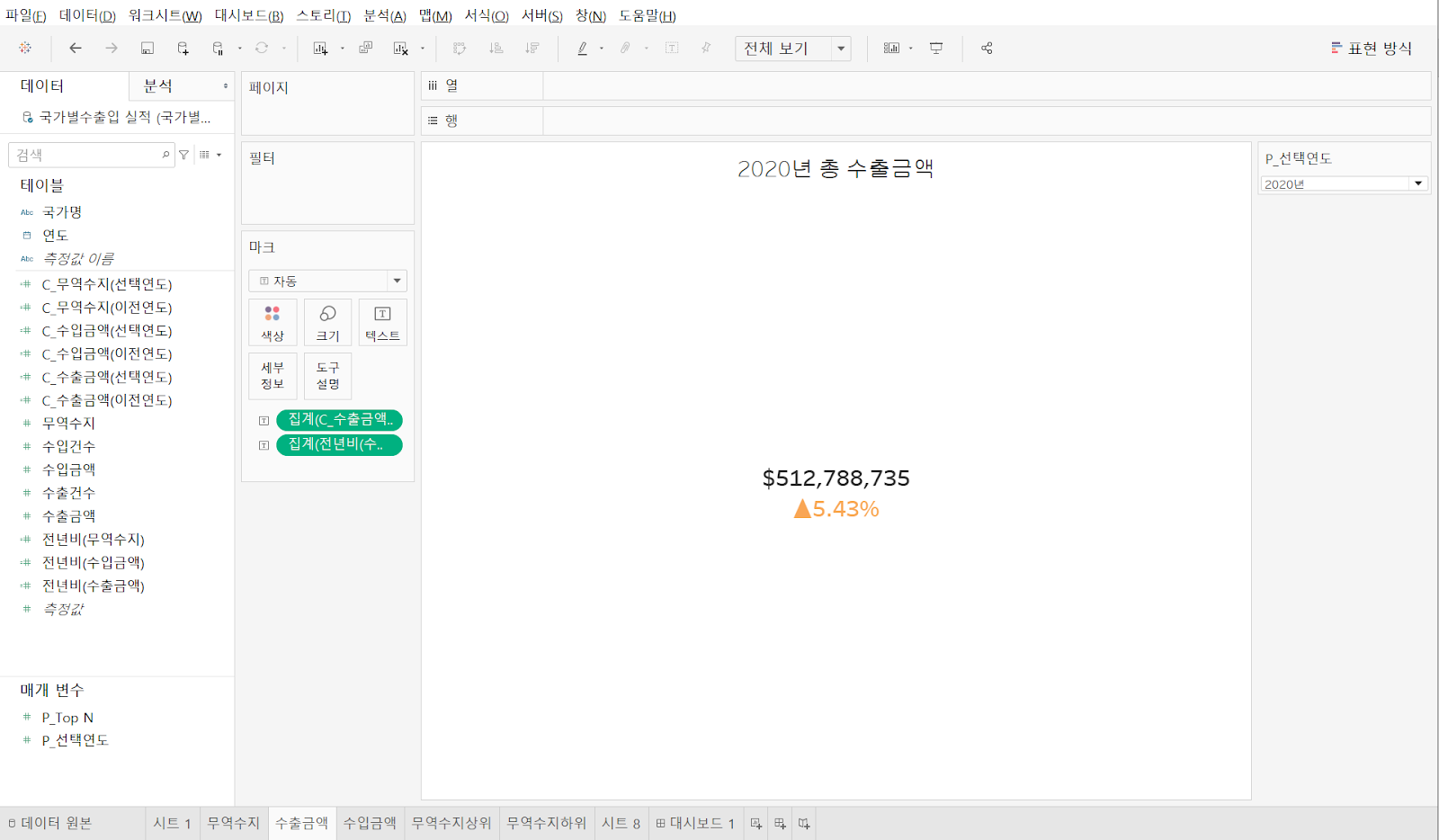The image size is (1439, 840).
Task: Open the Color (색상) mark card
Action: [273, 323]
